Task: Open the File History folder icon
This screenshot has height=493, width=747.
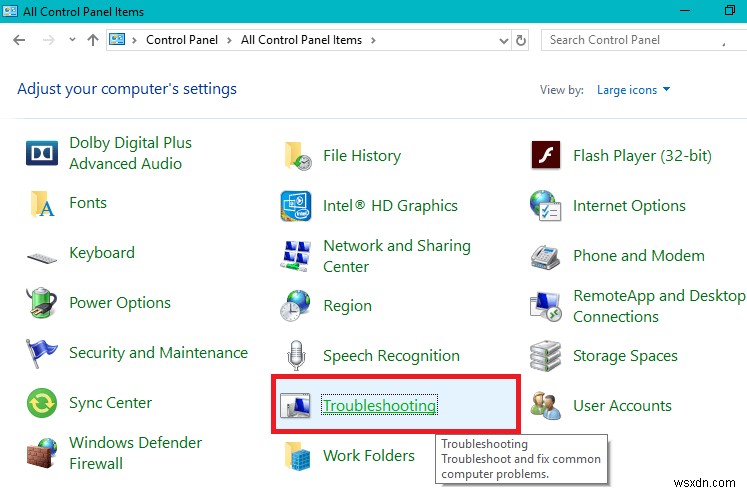Action: coord(296,156)
